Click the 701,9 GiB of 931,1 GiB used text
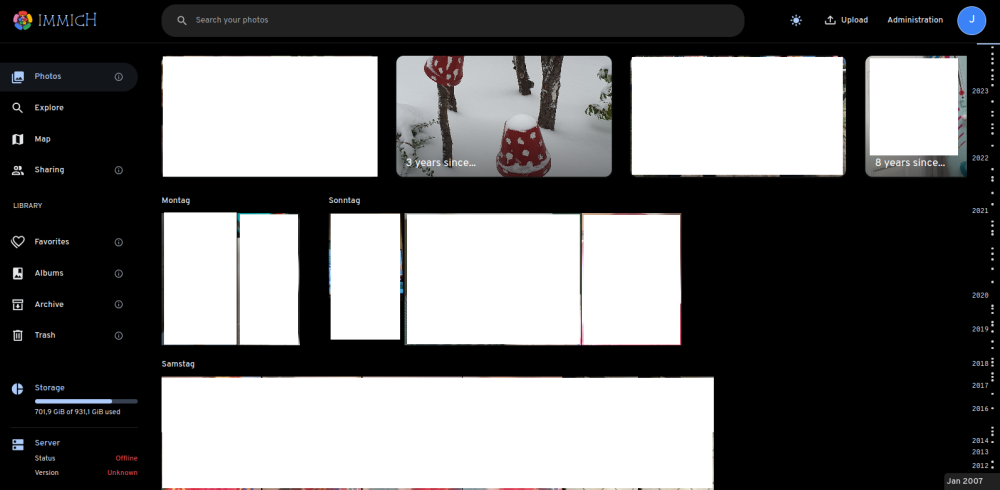 (x=77, y=412)
